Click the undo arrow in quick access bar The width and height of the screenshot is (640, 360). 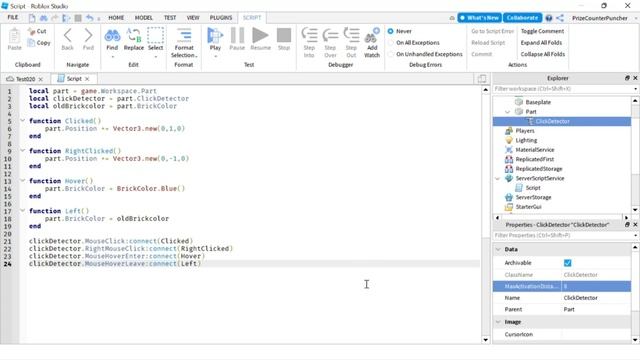(89, 18)
